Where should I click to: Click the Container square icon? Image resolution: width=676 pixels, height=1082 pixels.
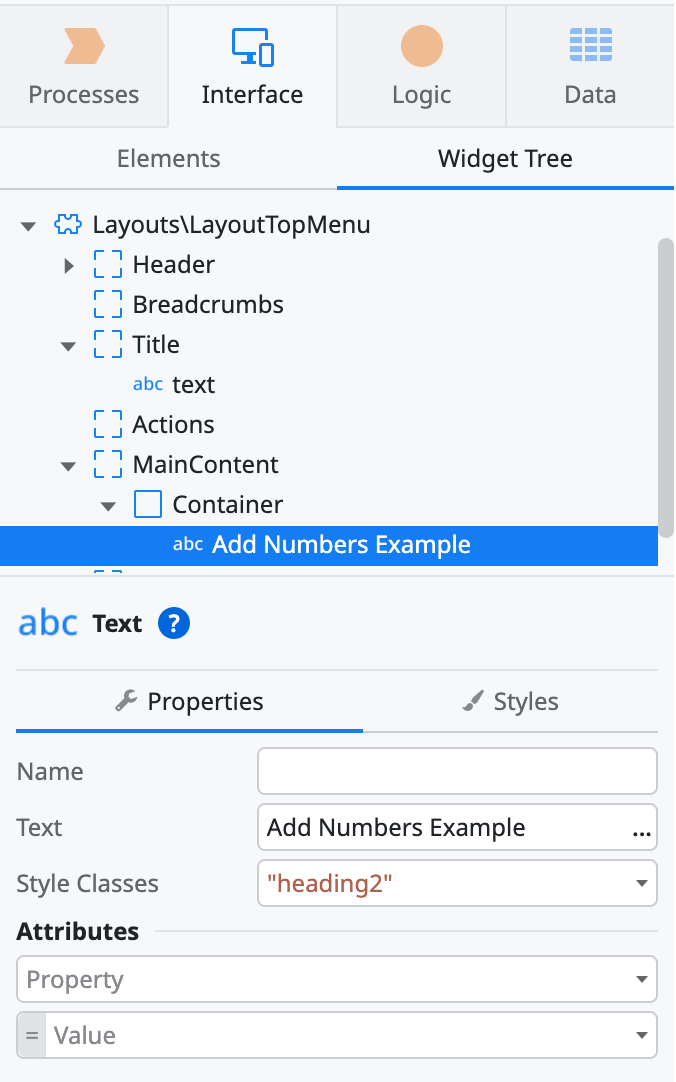[148, 504]
